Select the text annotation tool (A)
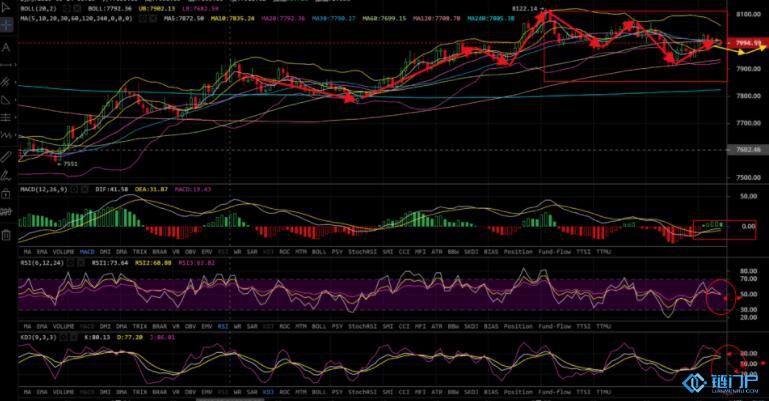 coord(7,45)
